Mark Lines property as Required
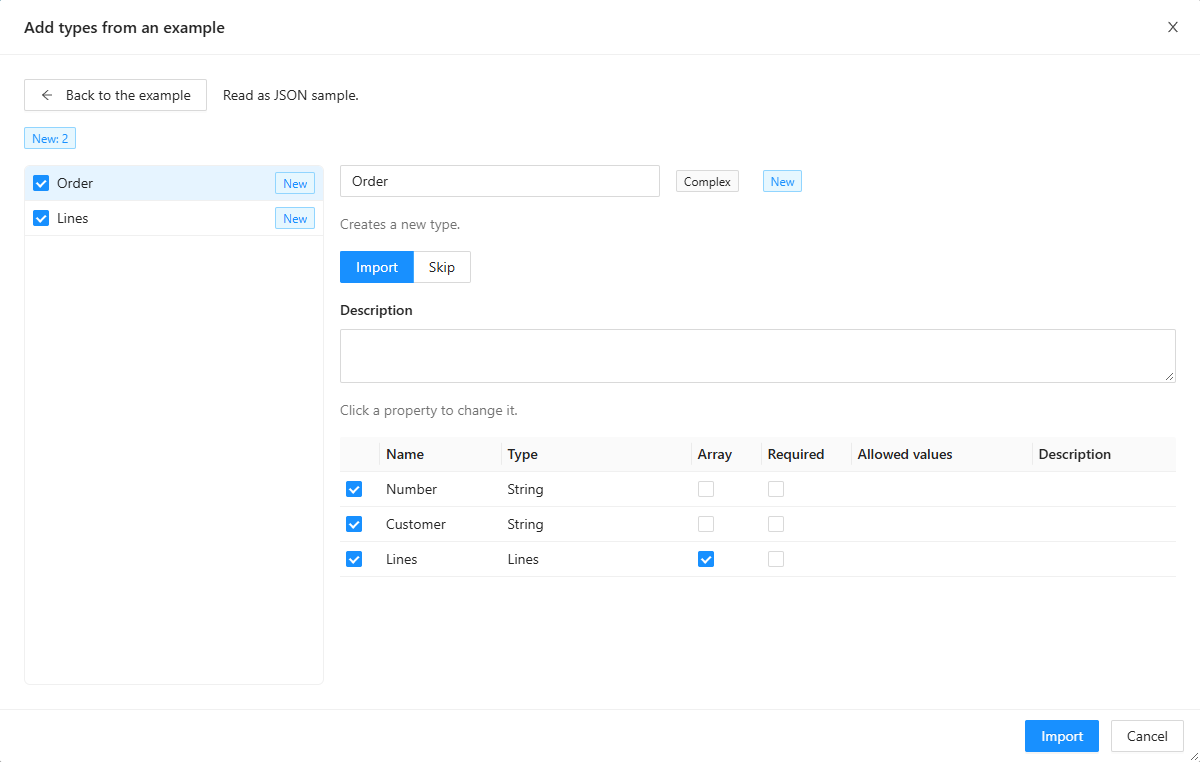 776,559
